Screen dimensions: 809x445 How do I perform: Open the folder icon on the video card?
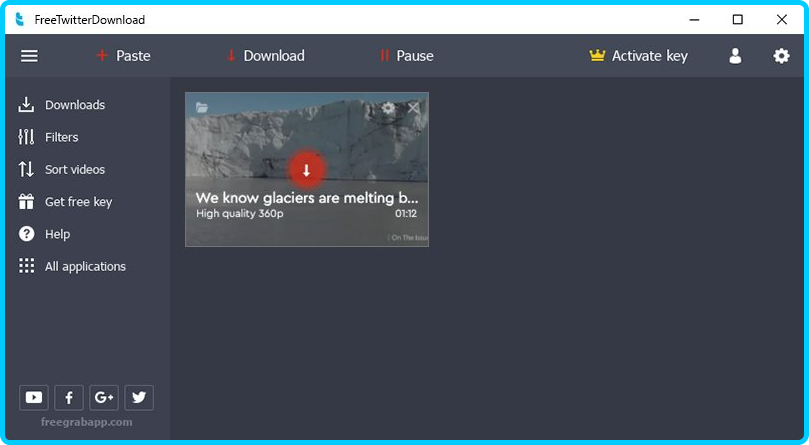pyautogui.click(x=202, y=107)
